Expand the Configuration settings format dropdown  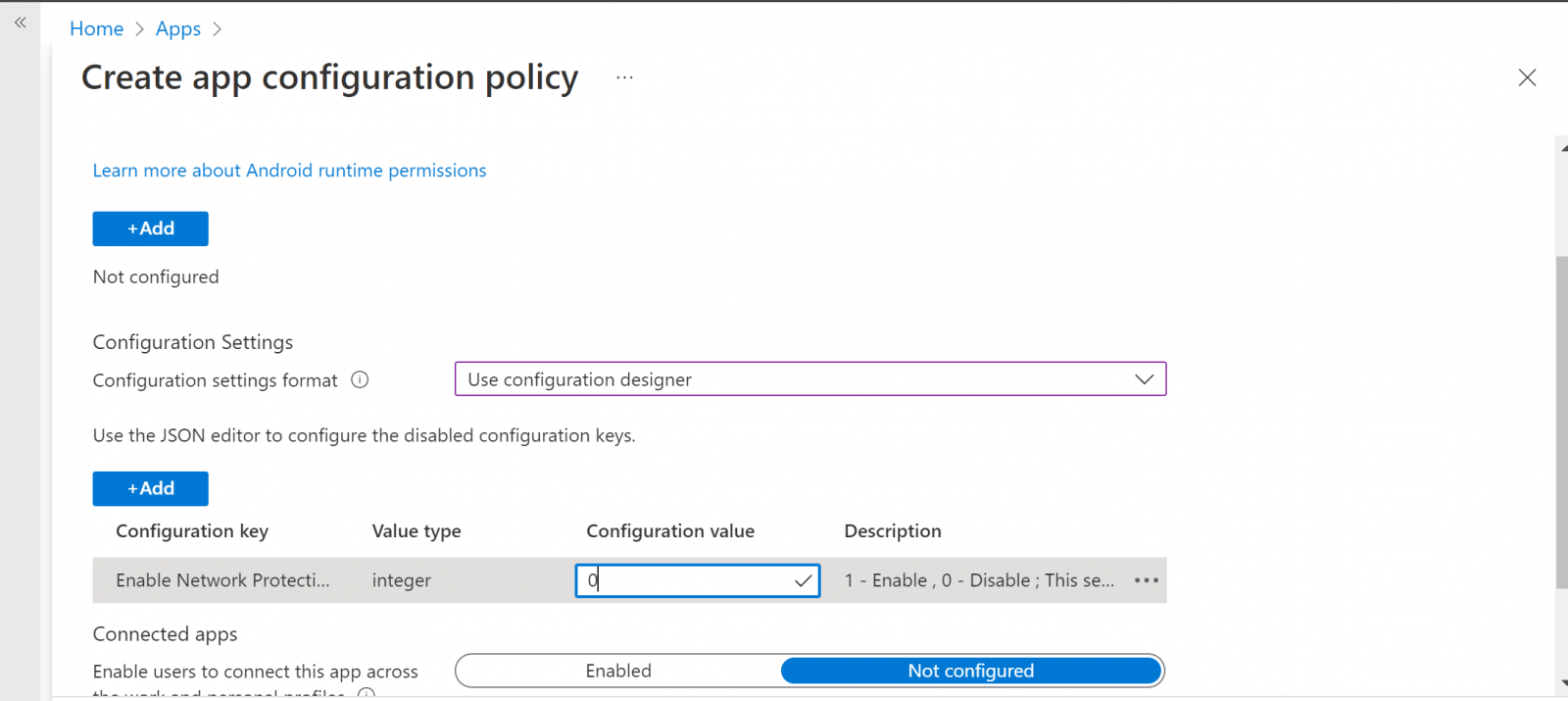tap(809, 379)
